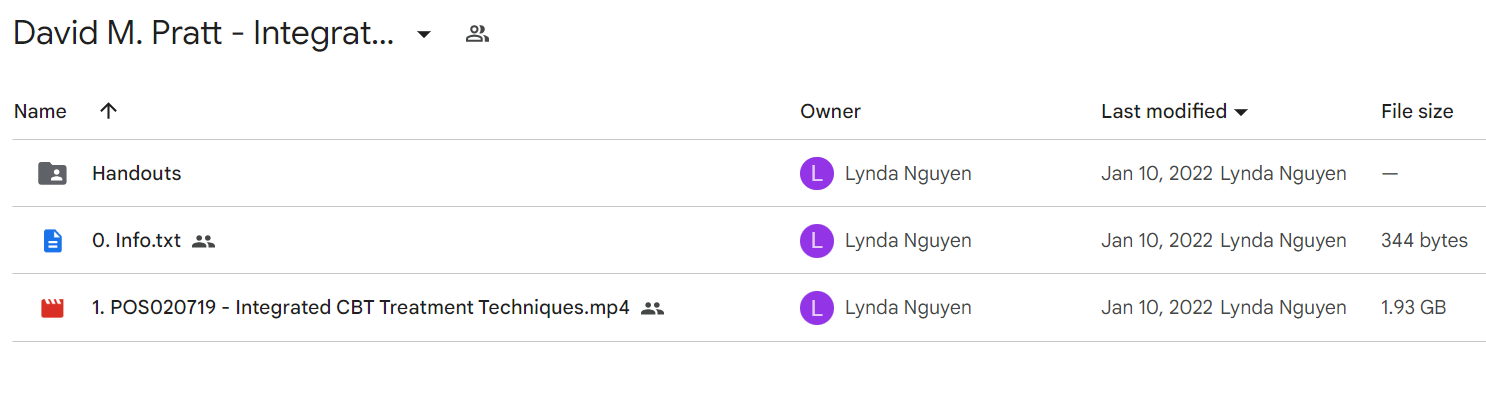Click the Lynda Nguyen avatar in the mp4 row

tap(817, 308)
